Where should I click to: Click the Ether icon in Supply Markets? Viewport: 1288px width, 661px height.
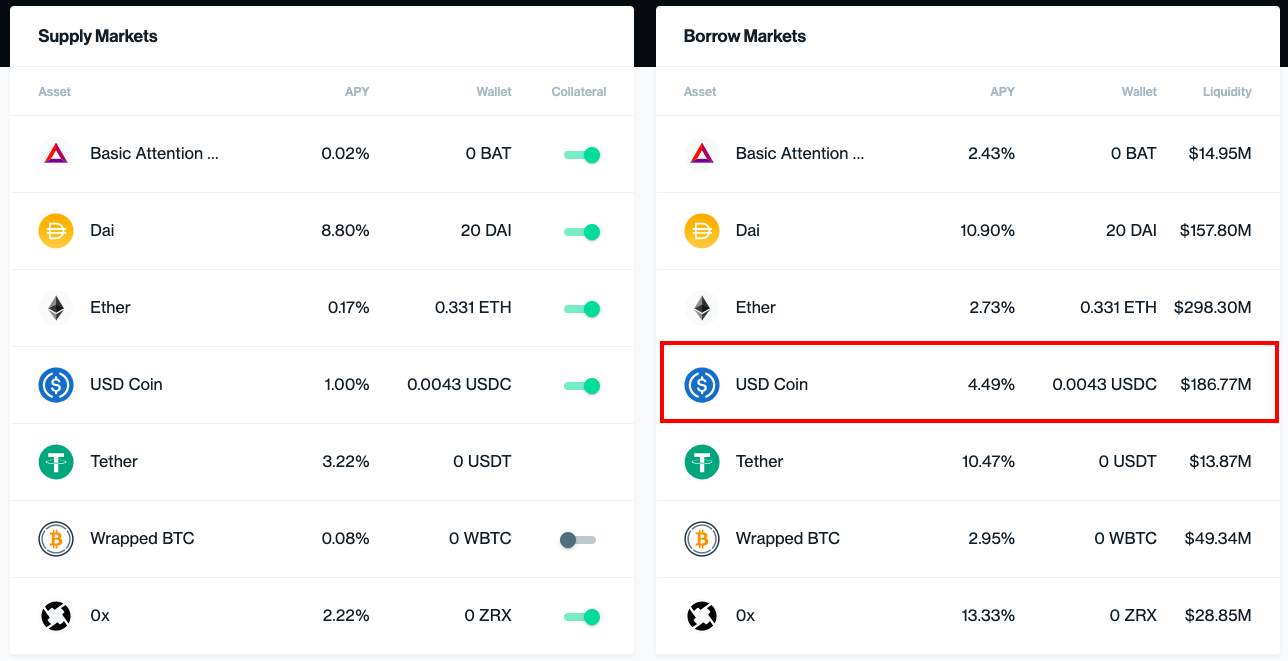[56, 308]
